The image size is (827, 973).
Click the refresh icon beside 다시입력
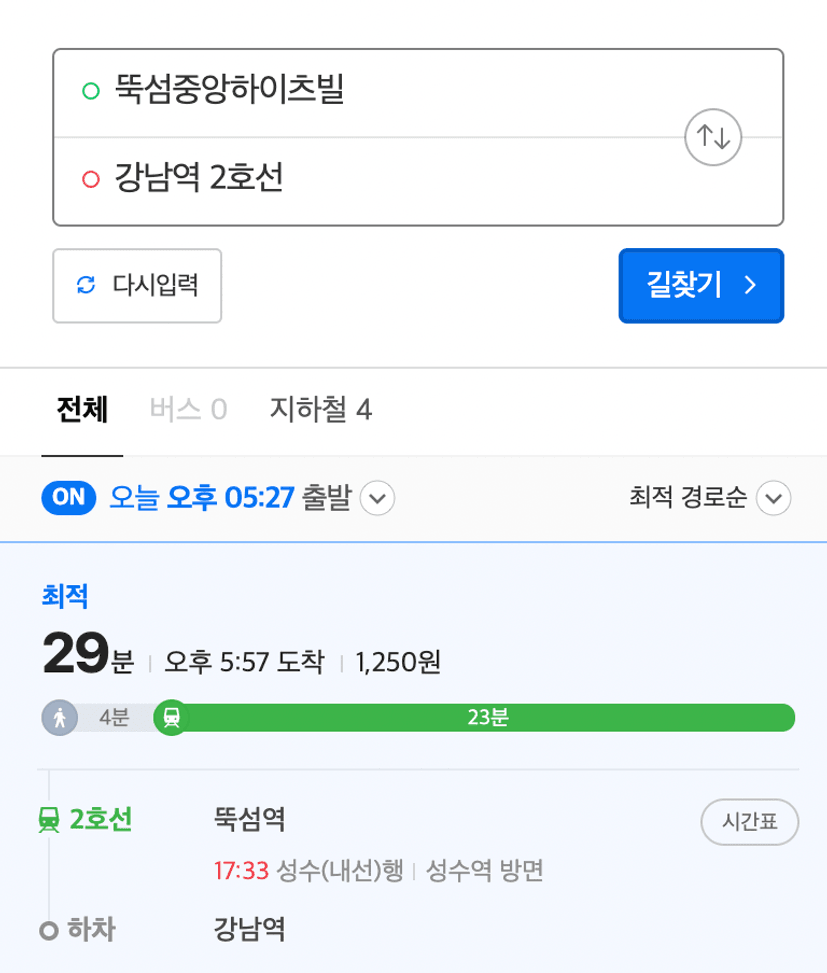(x=86, y=285)
